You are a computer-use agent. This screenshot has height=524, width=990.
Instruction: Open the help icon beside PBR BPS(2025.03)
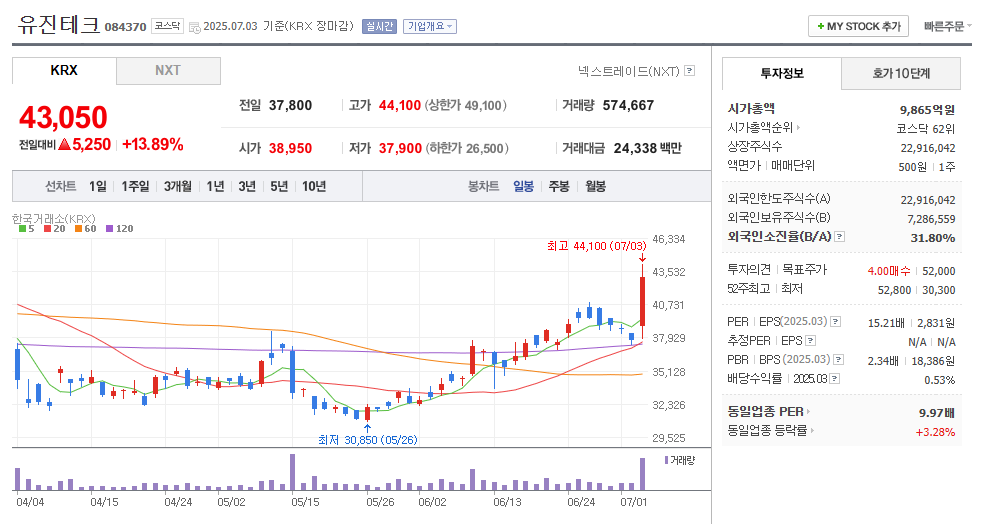[x=838, y=360]
